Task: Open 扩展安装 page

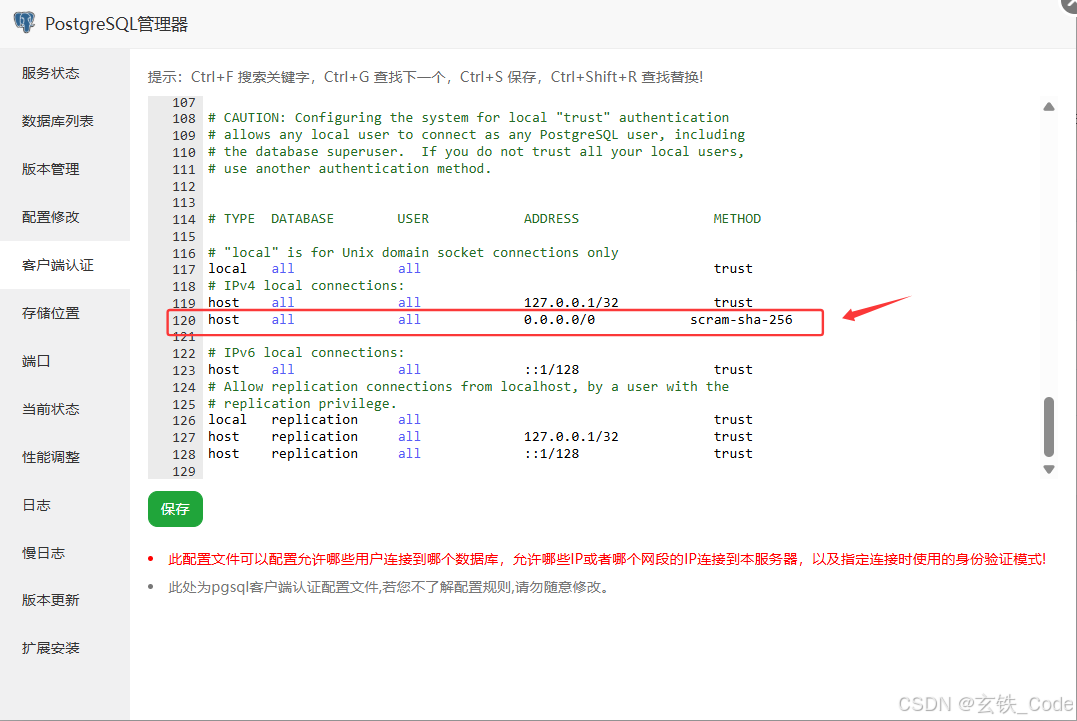Action: (50, 648)
